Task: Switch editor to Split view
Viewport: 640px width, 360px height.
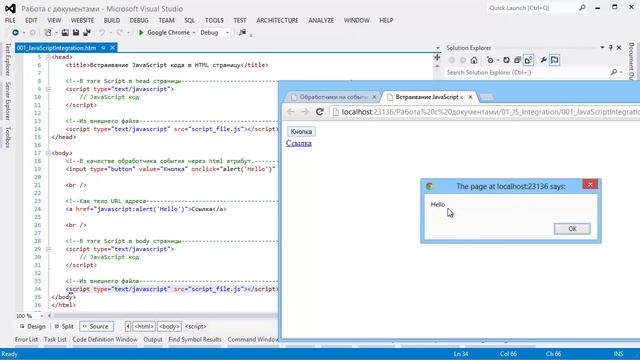Action: (64, 327)
